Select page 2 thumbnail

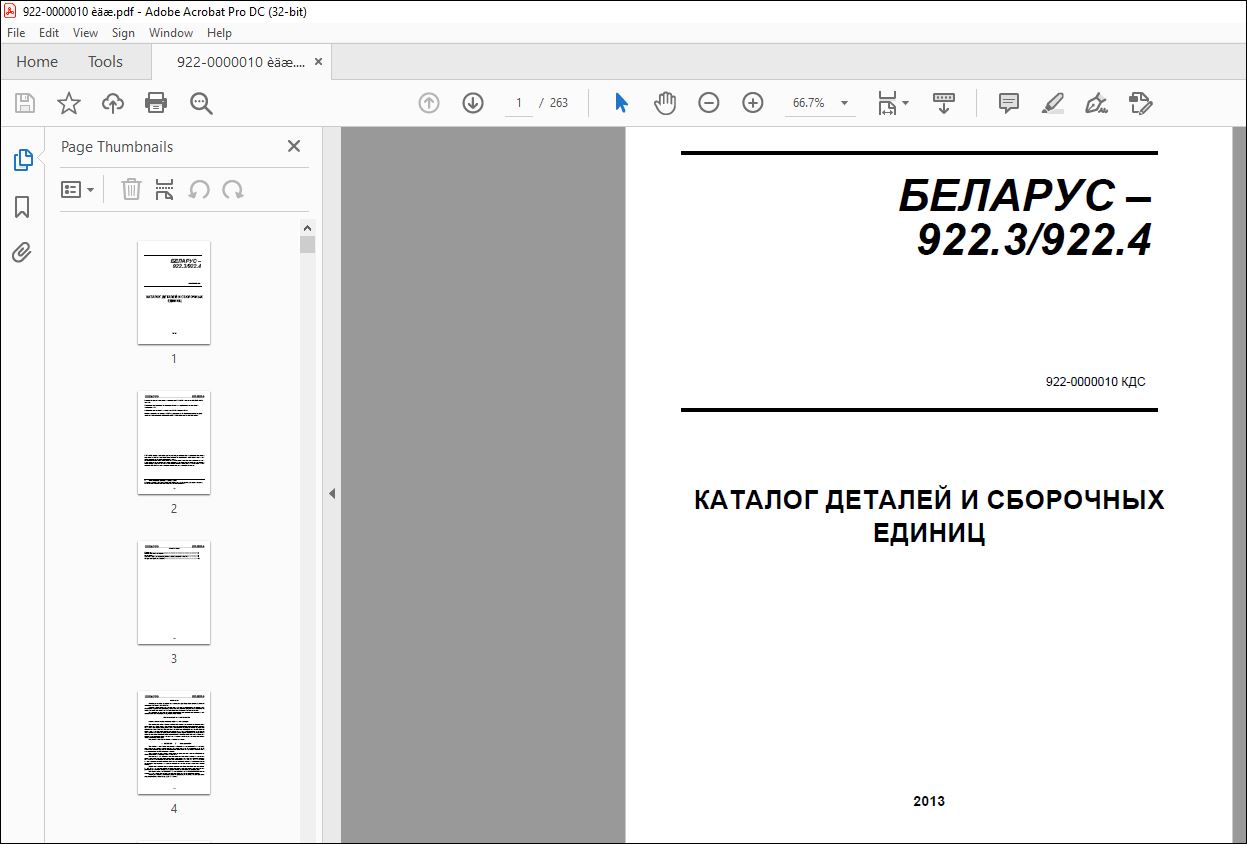coord(174,443)
